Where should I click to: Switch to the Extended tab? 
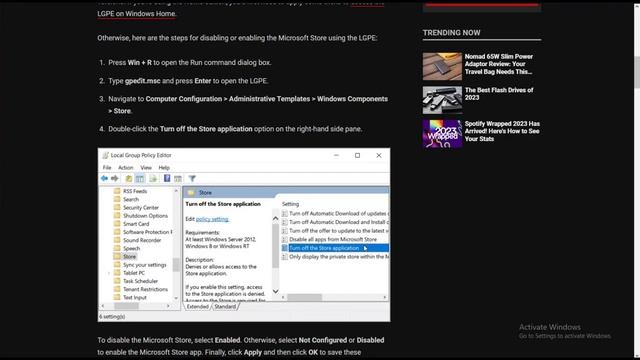point(198,307)
